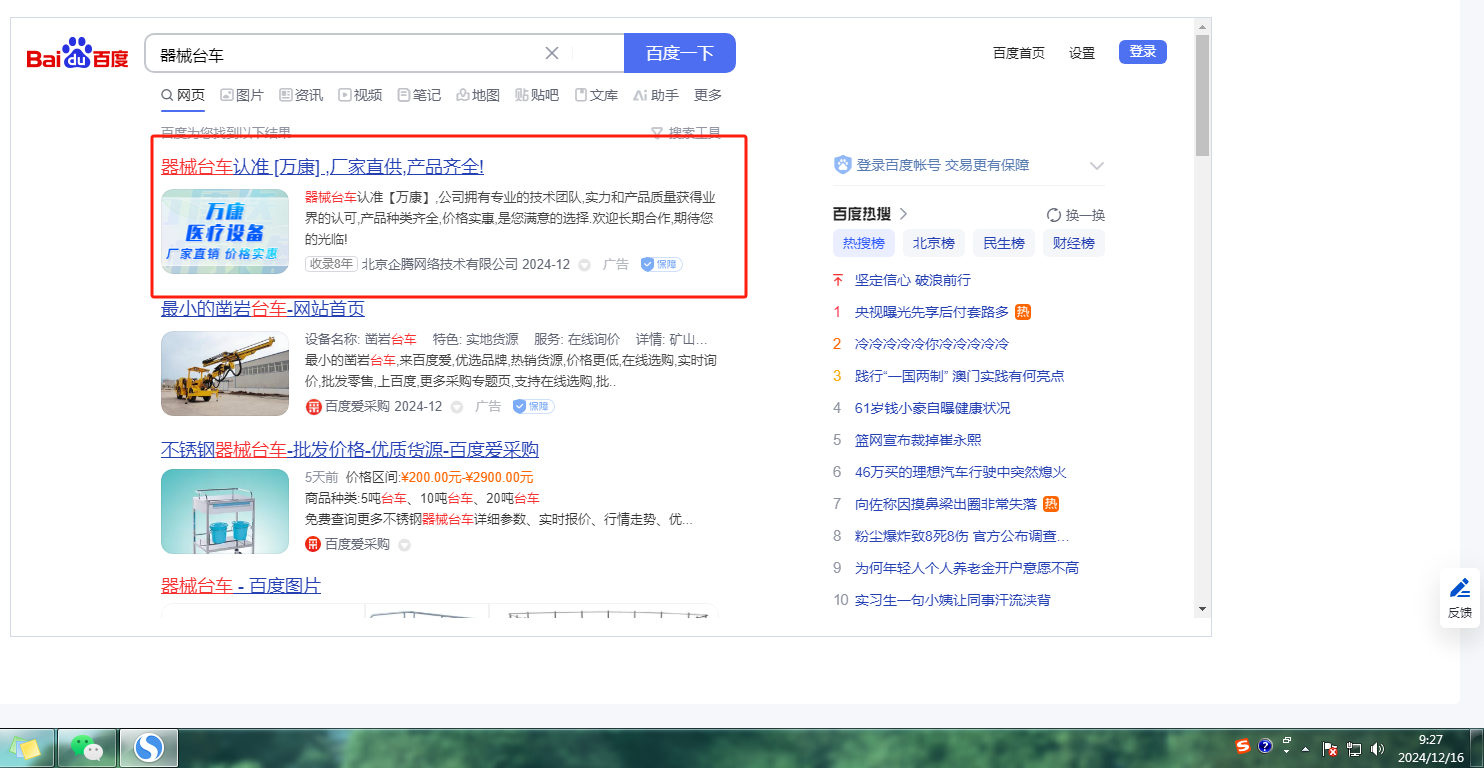
Task: Switch to the 图片 tab
Action: [242, 95]
